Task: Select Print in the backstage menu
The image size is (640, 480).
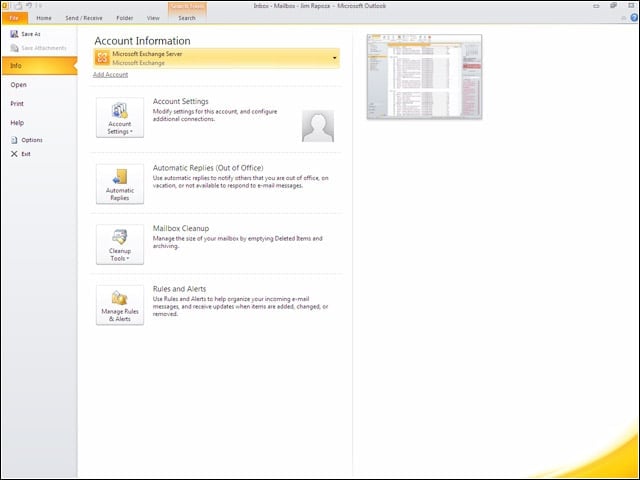Action: tap(17, 104)
